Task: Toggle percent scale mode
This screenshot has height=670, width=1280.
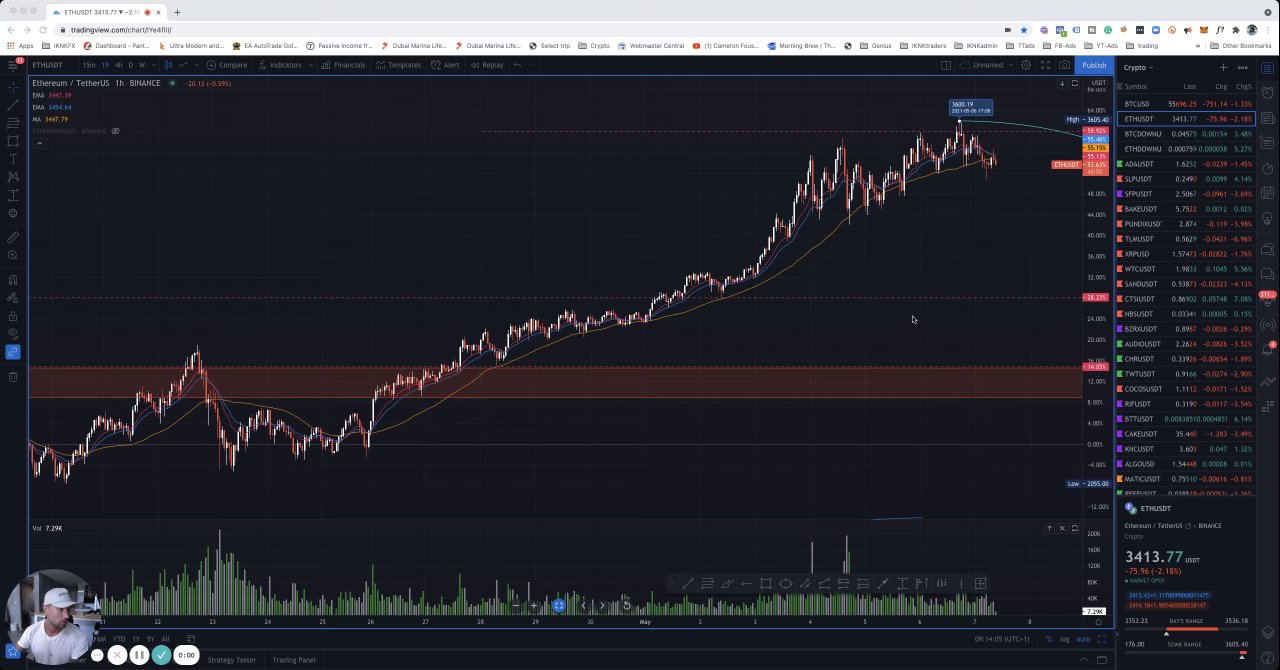Action: pyautogui.click(x=1049, y=638)
